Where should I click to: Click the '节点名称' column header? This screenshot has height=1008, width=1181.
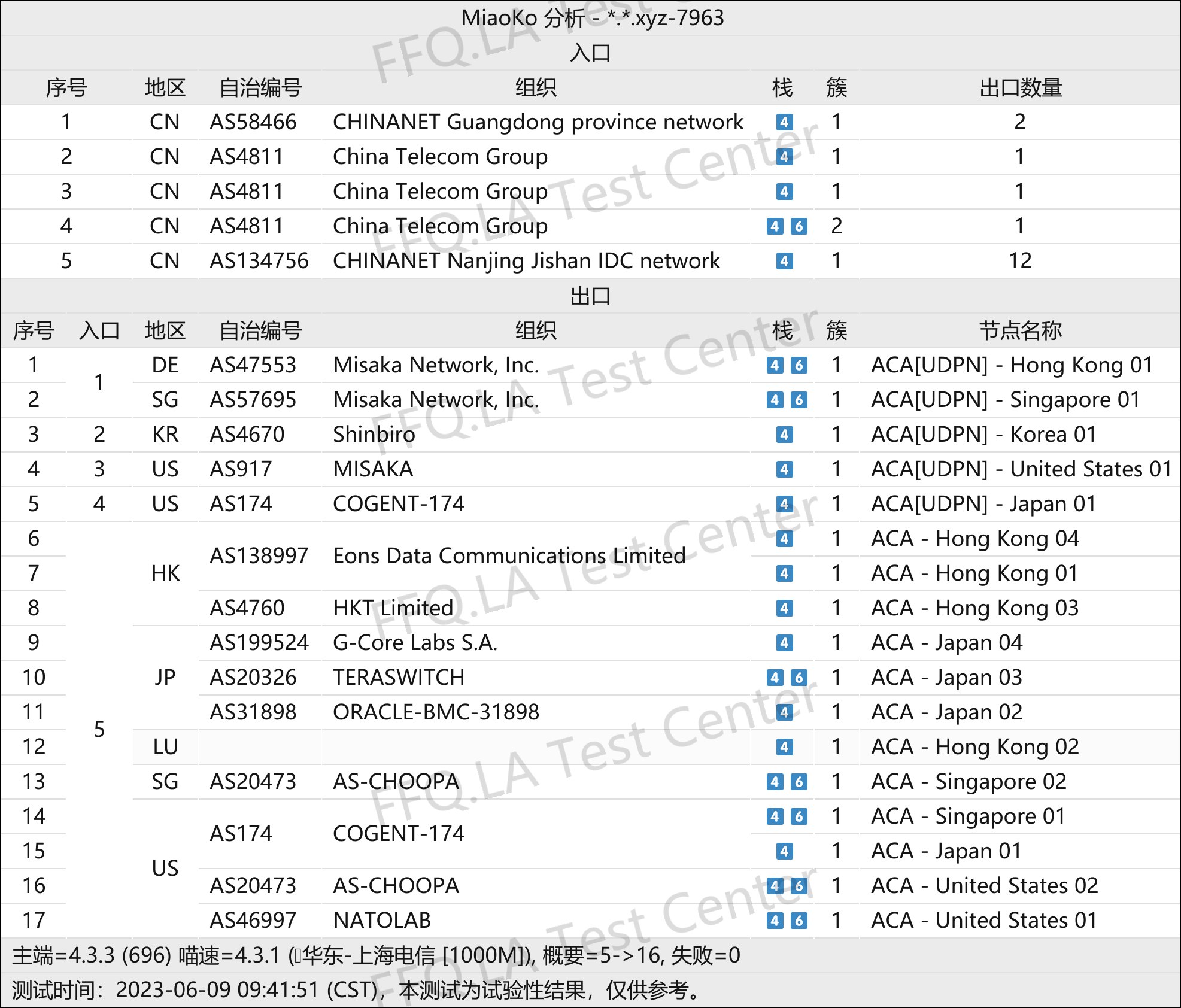(x=1021, y=330)
